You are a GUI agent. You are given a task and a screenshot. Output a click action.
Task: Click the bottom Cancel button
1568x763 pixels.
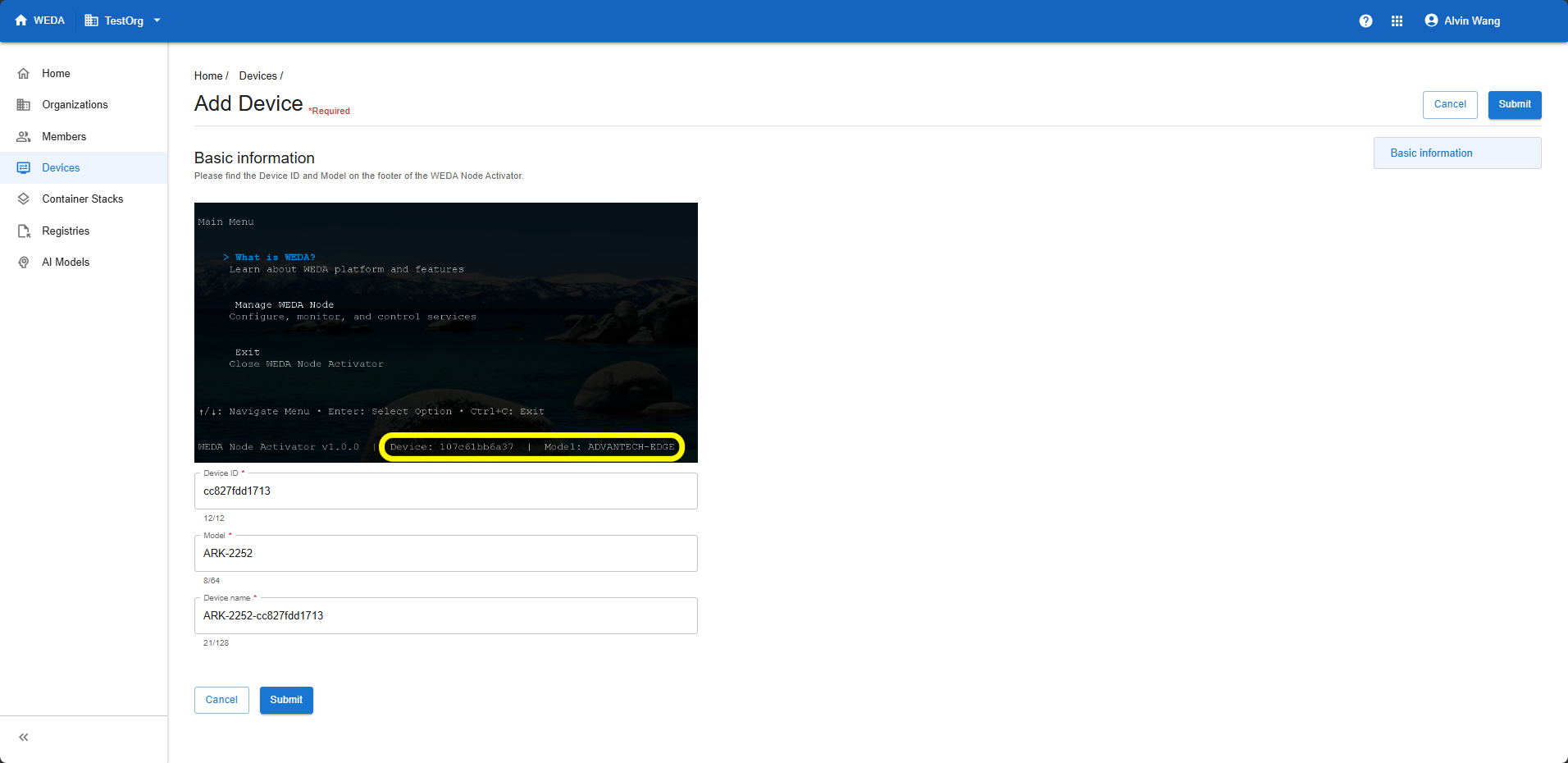point(221,700)
